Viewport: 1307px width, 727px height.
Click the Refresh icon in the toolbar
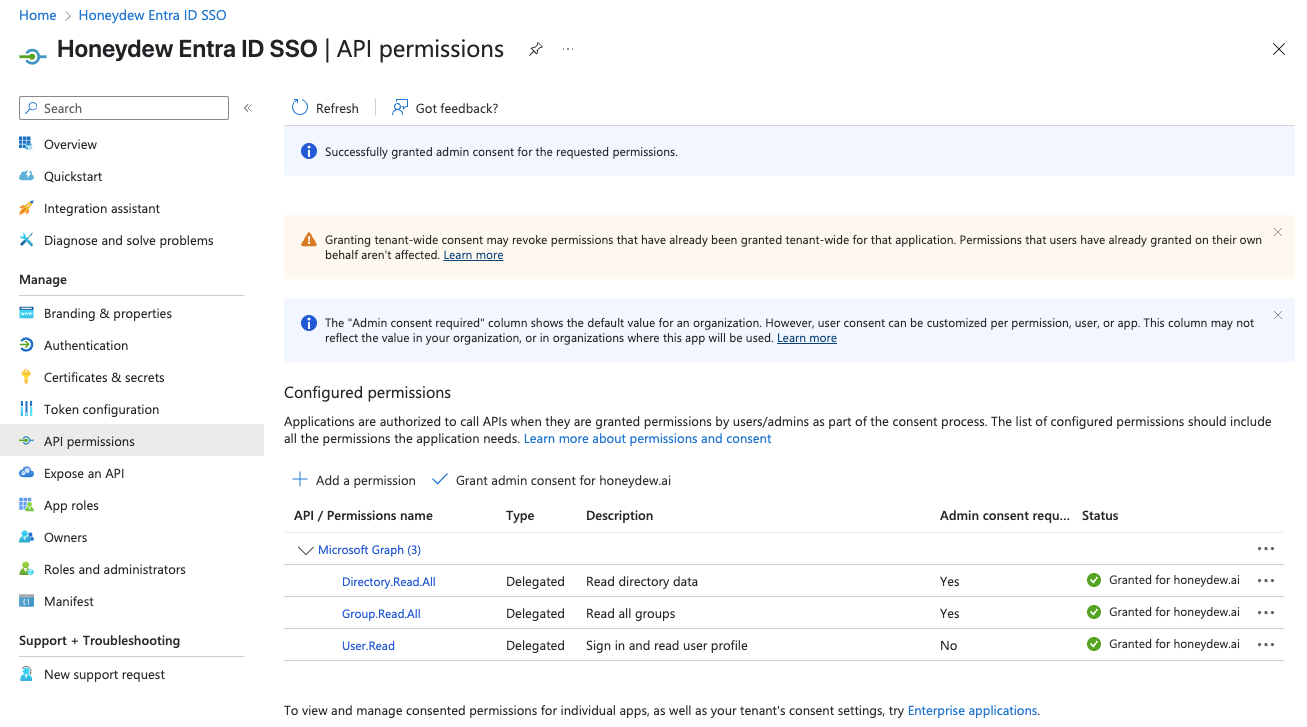pos(300,108)
